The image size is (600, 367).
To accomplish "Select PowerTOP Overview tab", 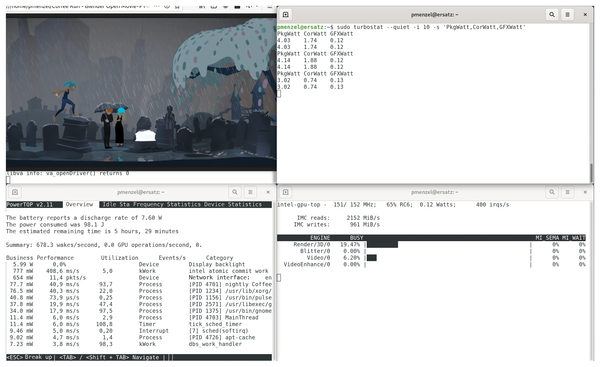I will 79,205.
